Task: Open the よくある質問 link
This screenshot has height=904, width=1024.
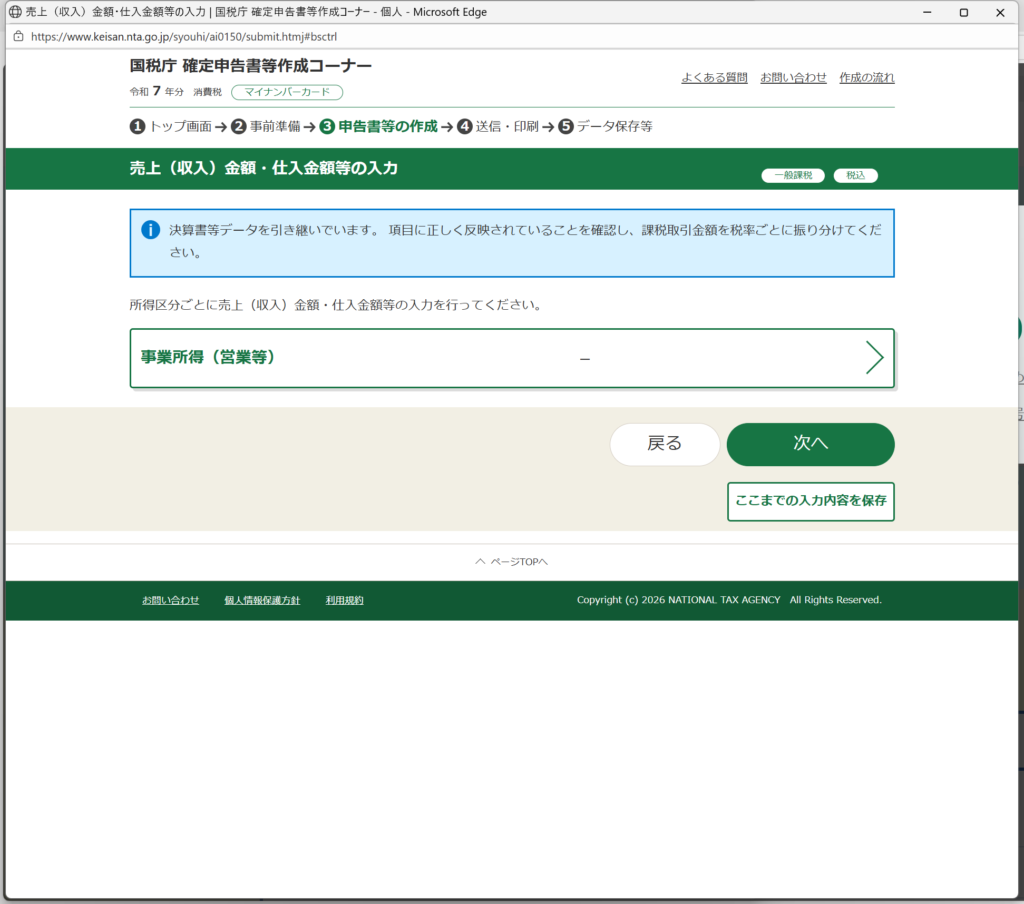Action: click(714, 77)
